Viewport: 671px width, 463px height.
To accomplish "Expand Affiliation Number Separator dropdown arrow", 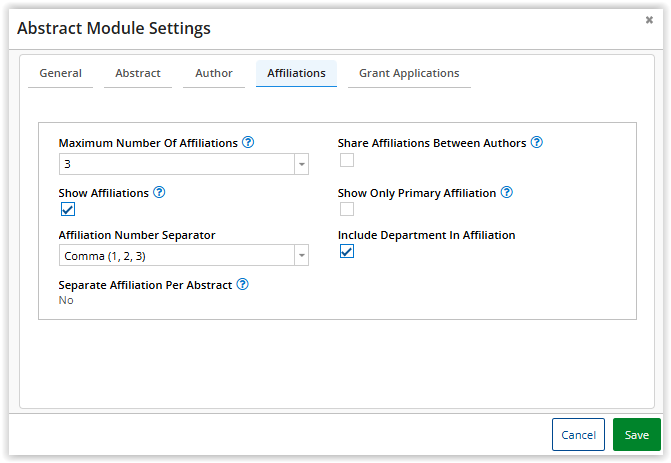I will click(301, 256).
